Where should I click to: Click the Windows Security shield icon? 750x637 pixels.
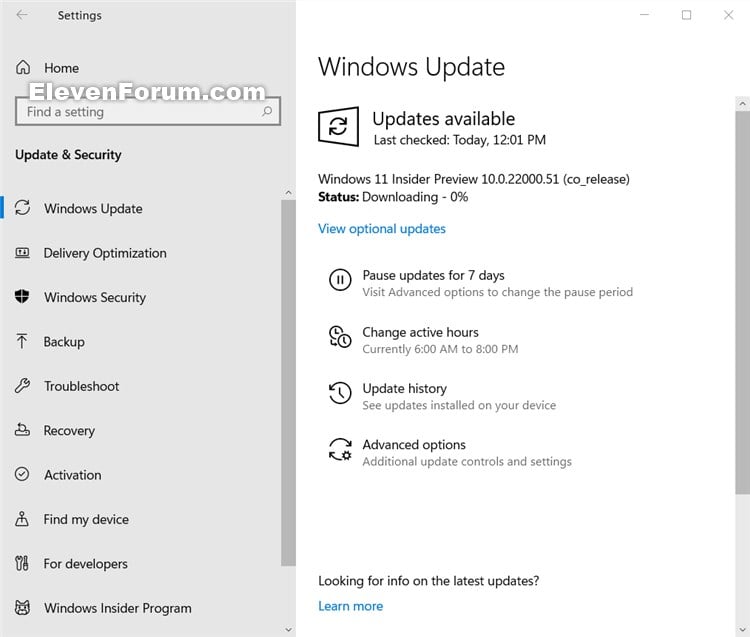[x=22, y=297]
